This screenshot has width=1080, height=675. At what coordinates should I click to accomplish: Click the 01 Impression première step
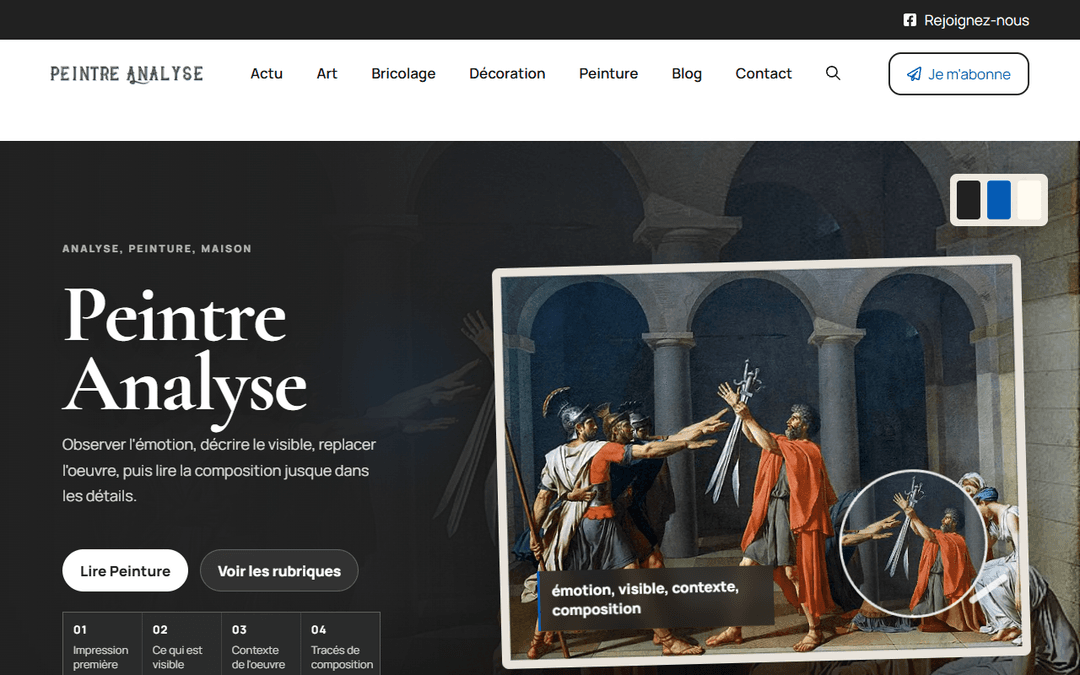point(102,645)
